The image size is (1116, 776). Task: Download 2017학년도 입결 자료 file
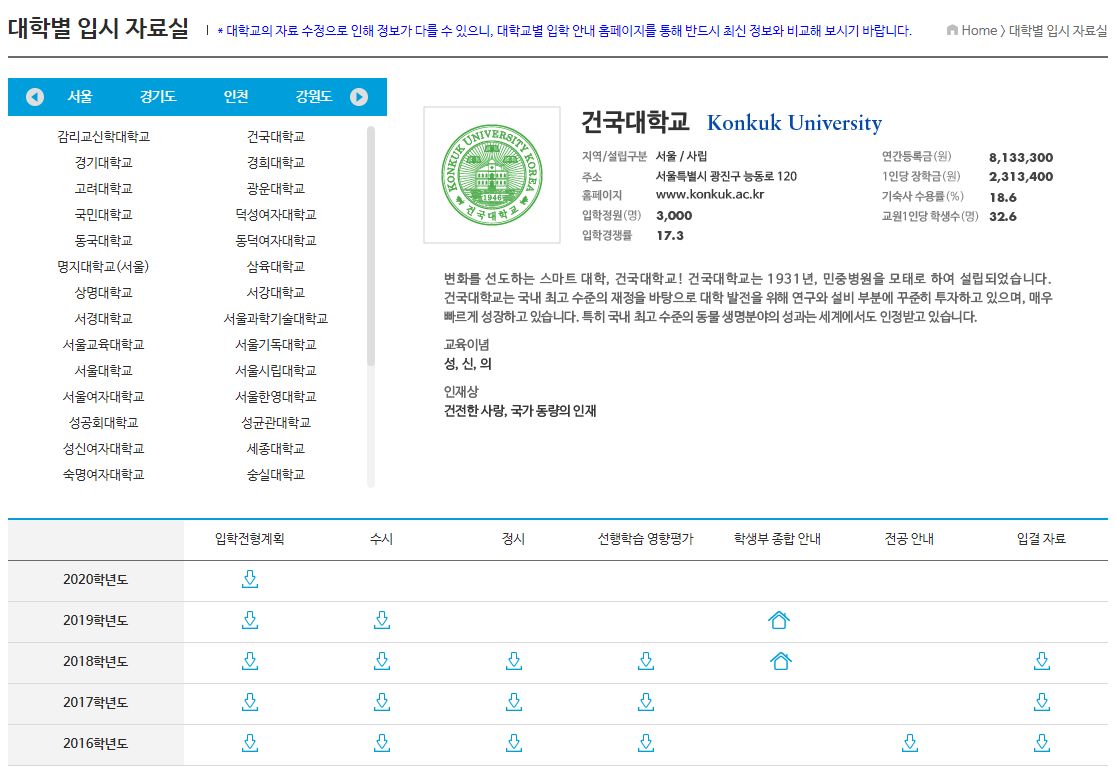coord(1042,703)
